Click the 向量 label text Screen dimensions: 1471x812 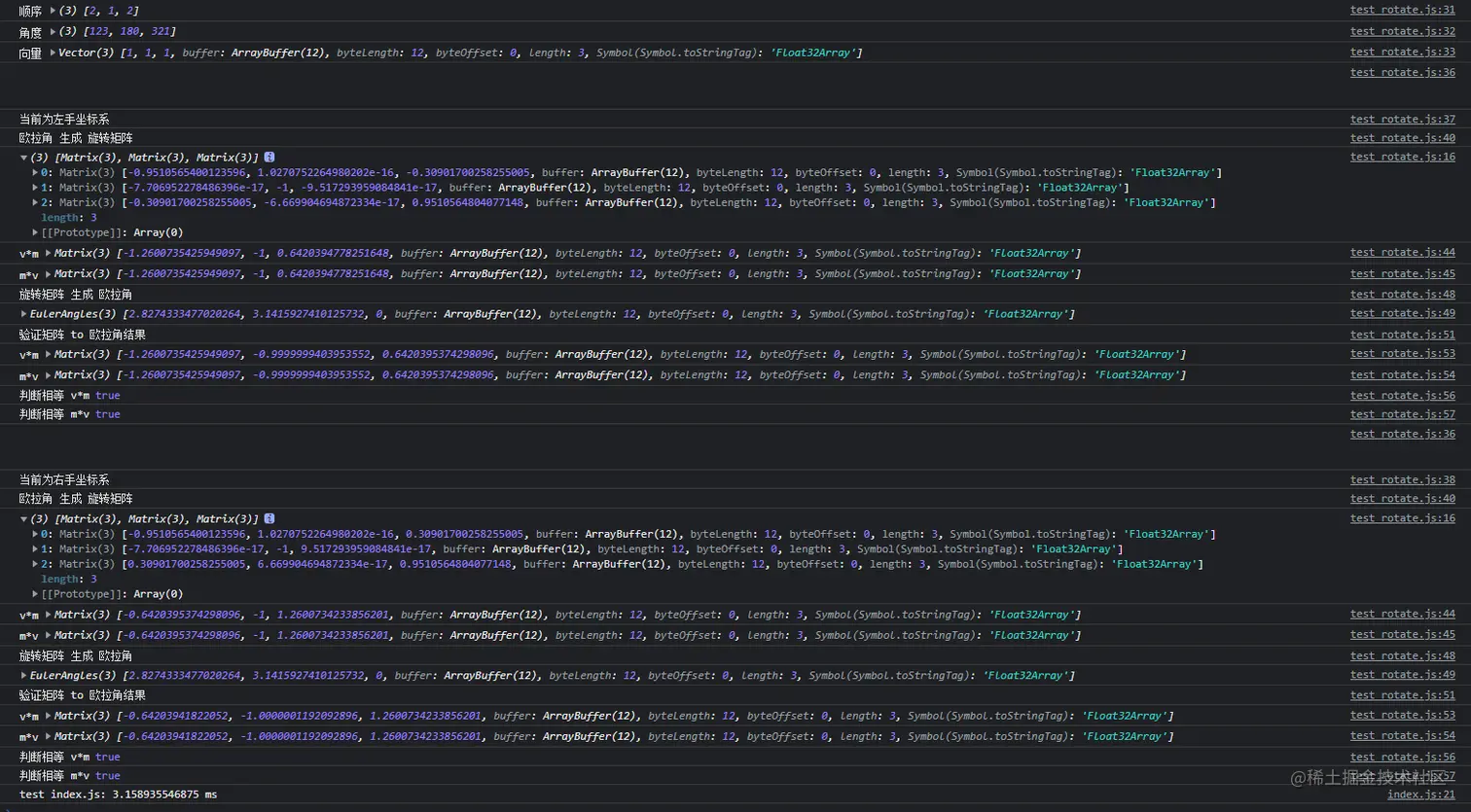(30, 53)
